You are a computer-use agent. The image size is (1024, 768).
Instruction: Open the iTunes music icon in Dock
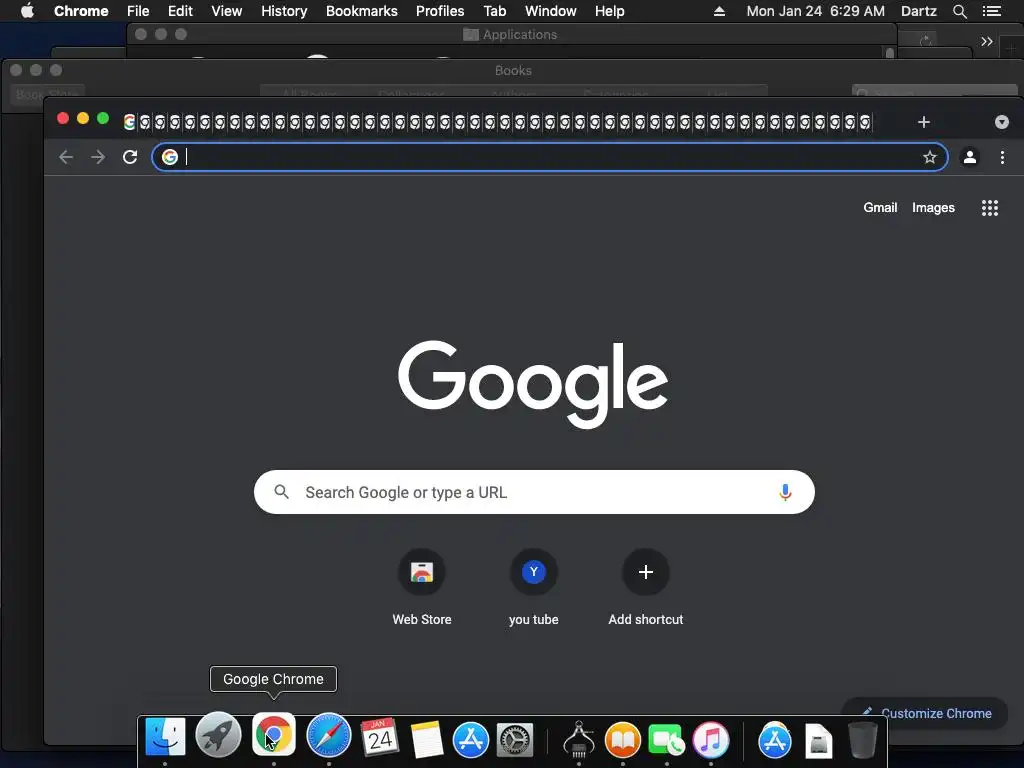(711, 740)
